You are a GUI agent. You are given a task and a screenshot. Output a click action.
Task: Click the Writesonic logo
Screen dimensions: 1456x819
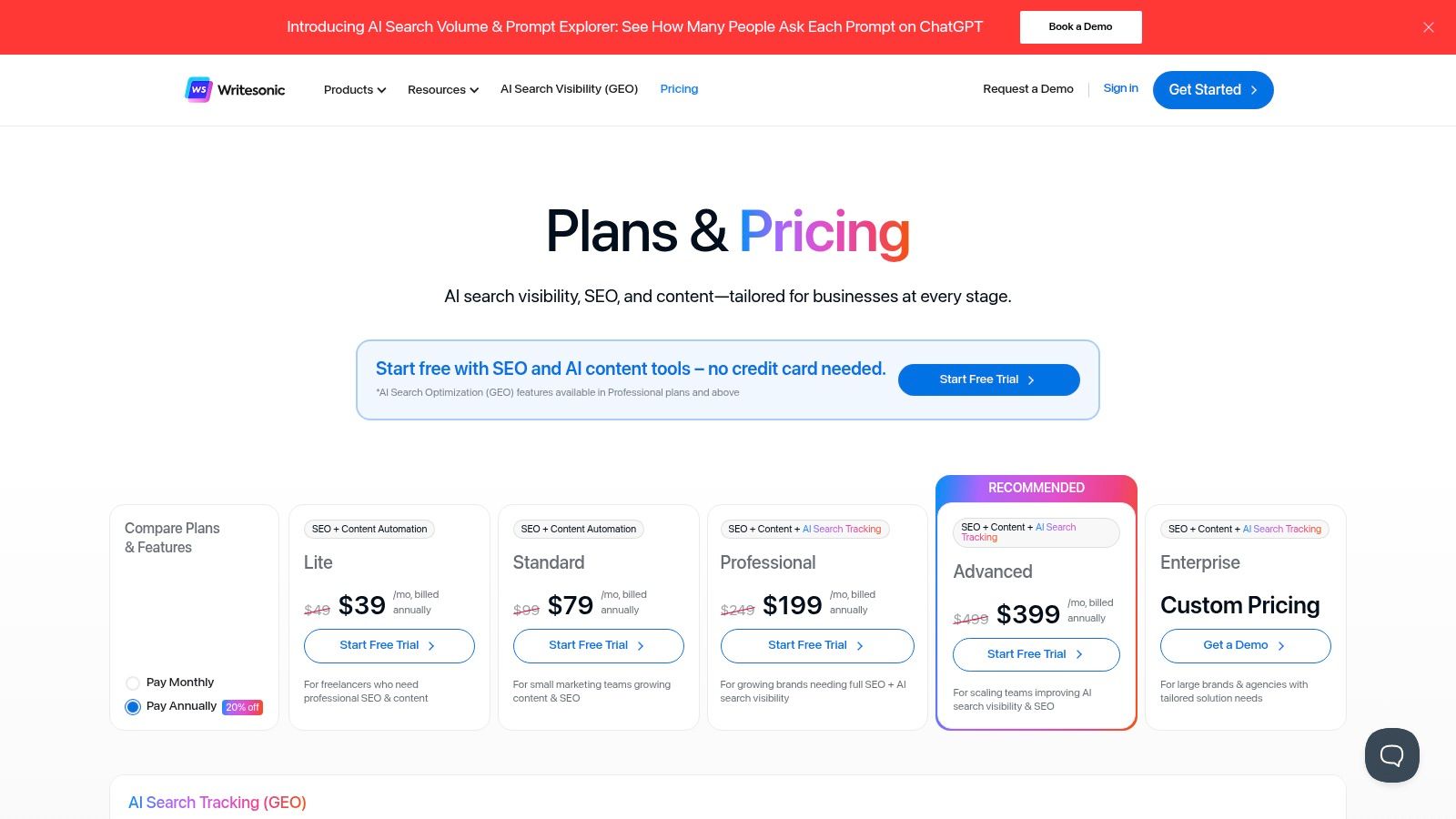click(x=235, y=89)
